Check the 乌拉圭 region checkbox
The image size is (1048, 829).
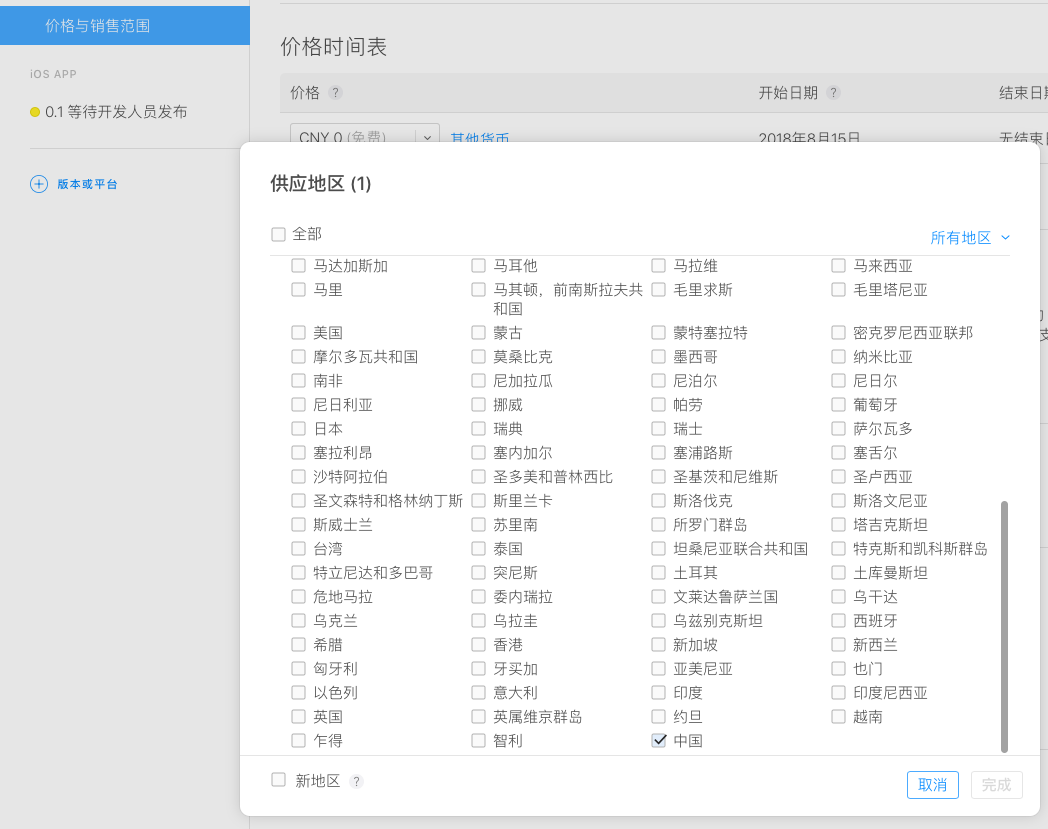tap(478, 620)
